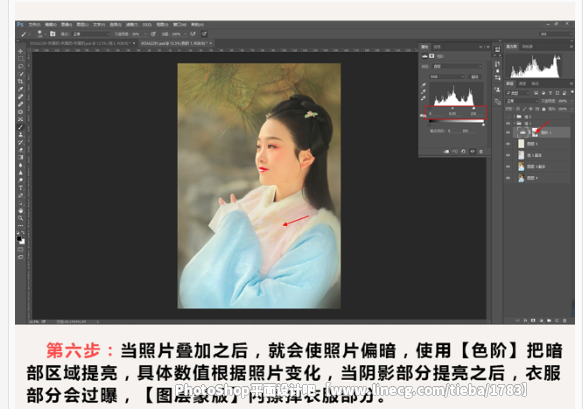The width and height of the screenshot is (583, 409).
Task: Click the Auto button in Levels
Action: tap(474, 77)
